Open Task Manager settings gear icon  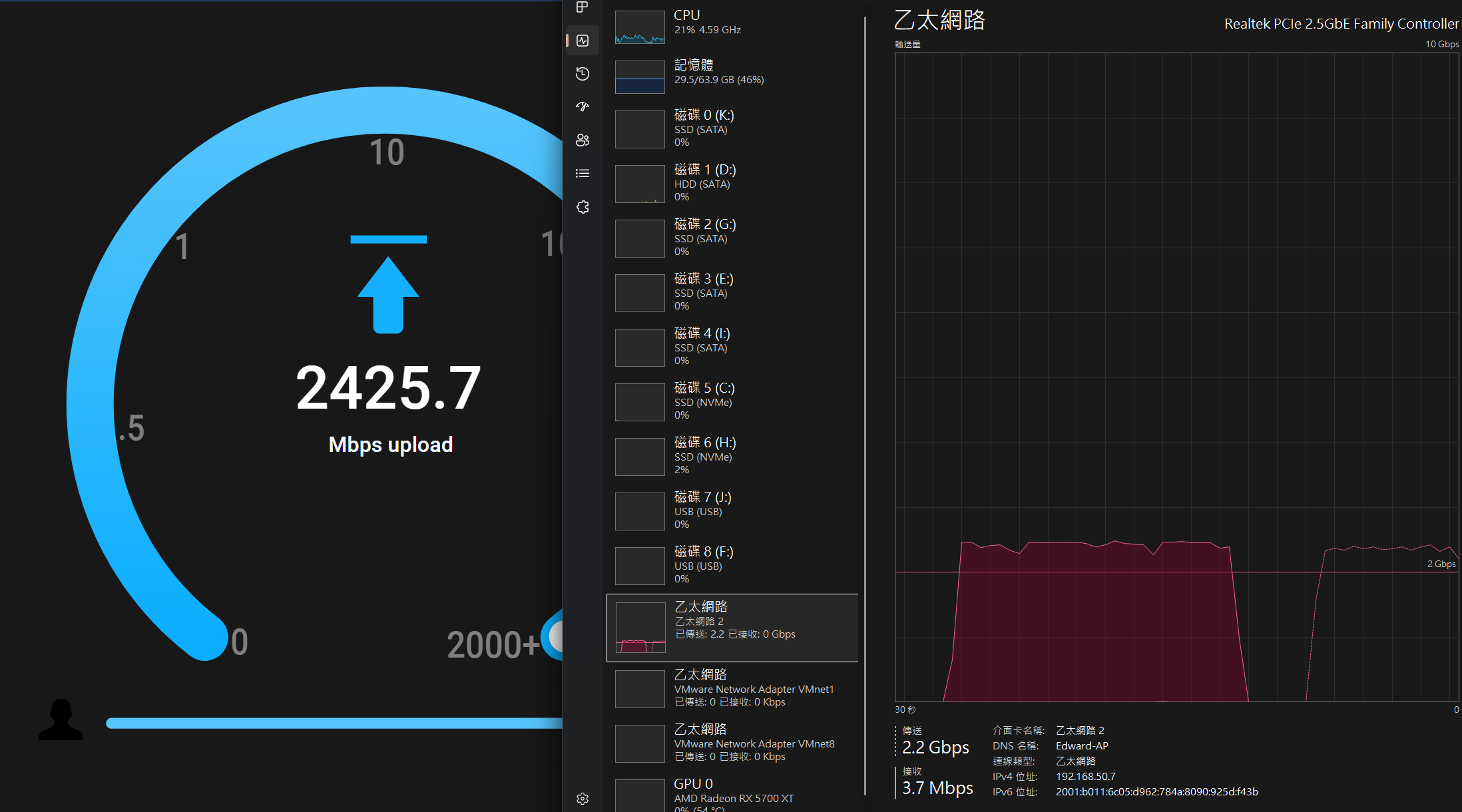[x=583, y=798]
